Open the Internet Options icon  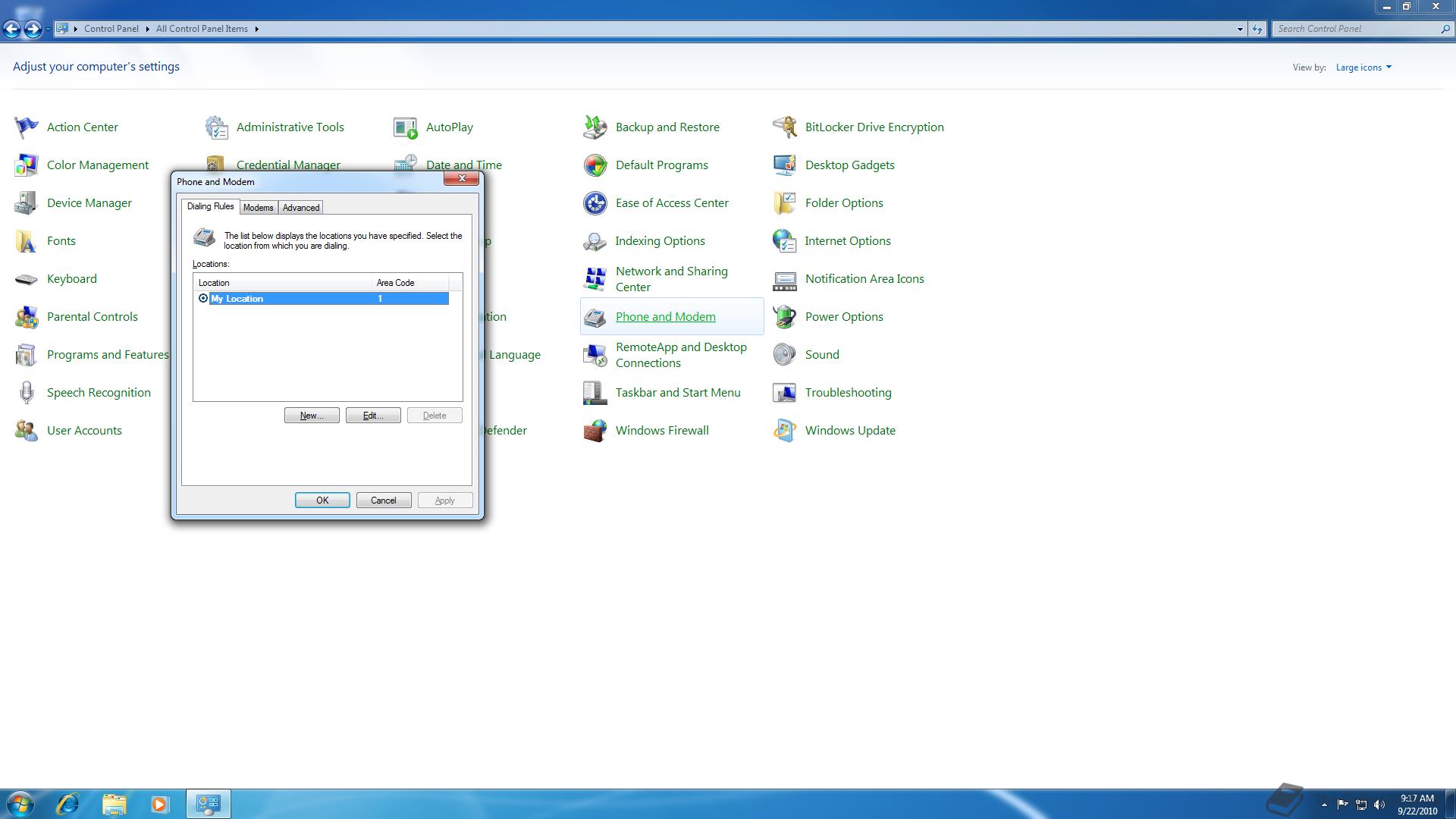tap(785, 240)
